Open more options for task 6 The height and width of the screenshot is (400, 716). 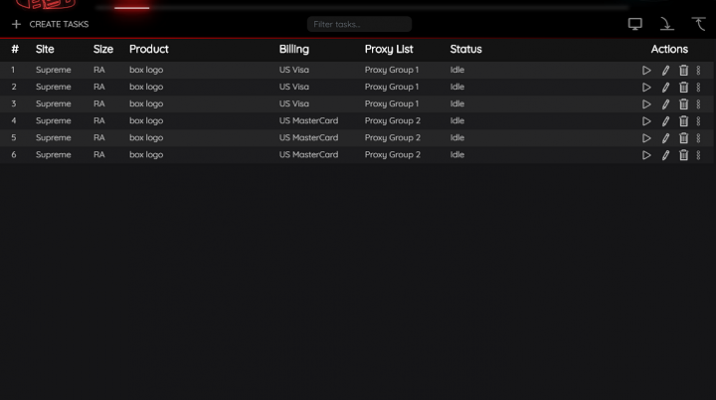(698, 155)
